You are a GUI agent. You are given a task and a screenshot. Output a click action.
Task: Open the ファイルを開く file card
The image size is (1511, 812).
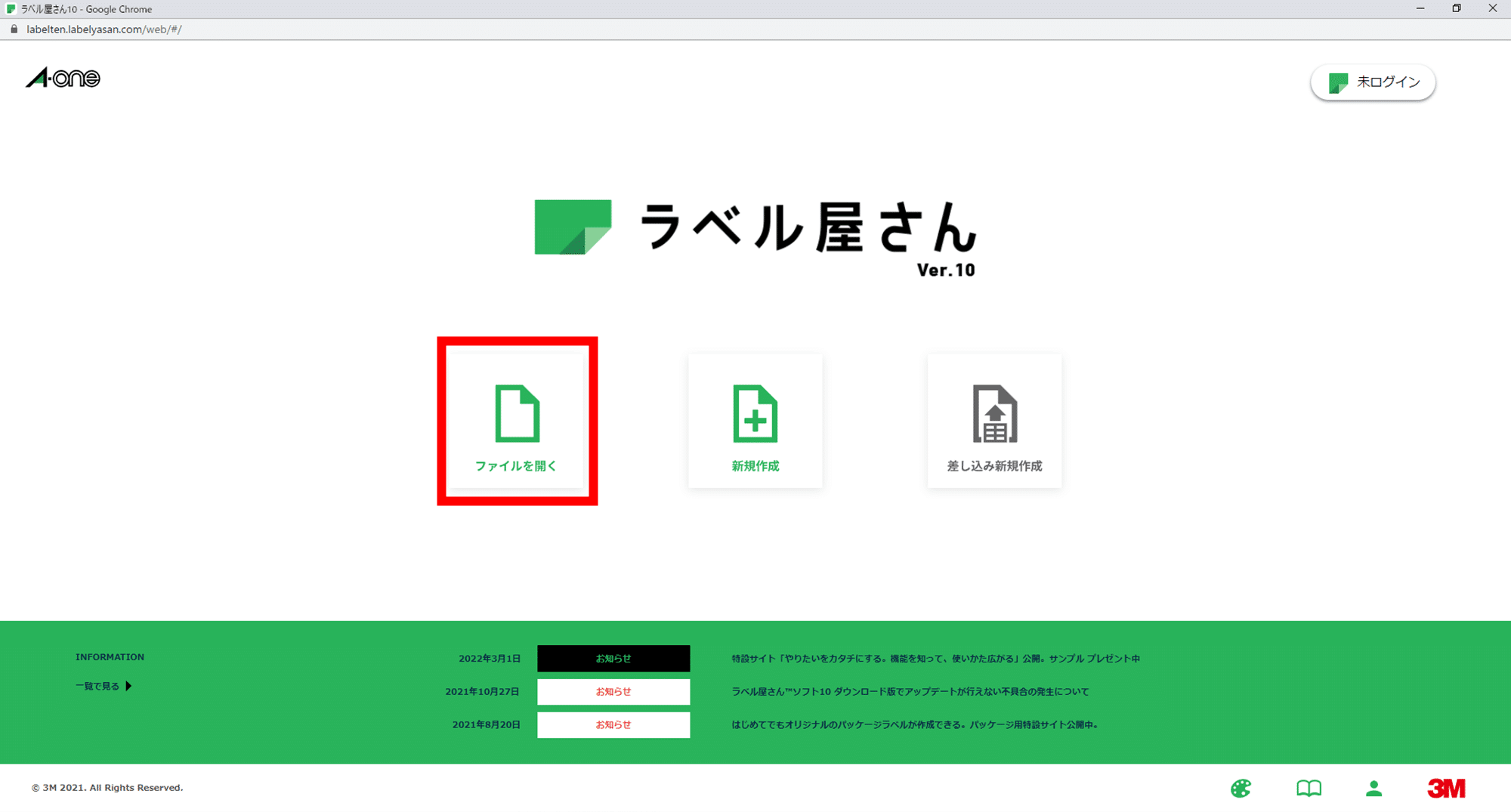pos(517,421)
